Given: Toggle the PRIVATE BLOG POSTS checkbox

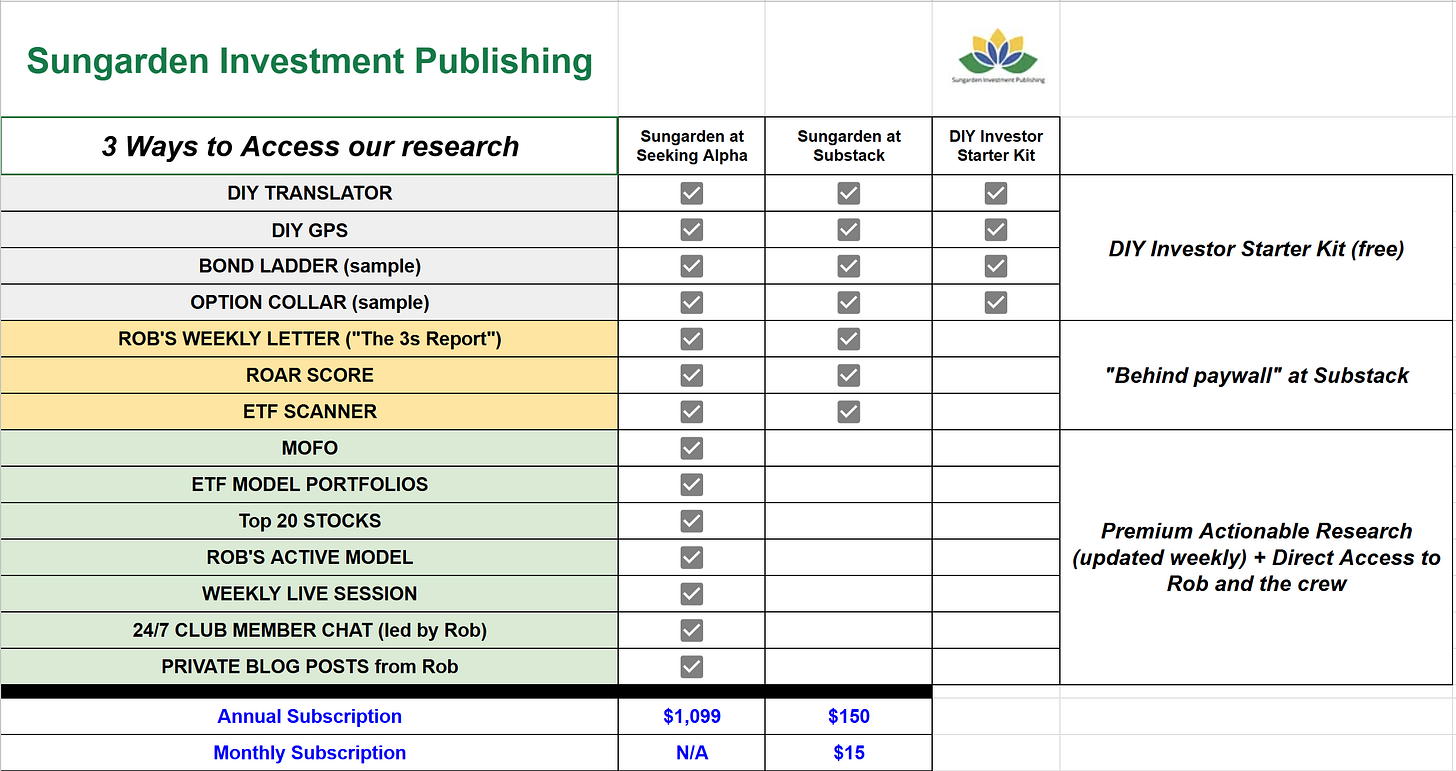Looking at the screenshot, I should point(691,666).
